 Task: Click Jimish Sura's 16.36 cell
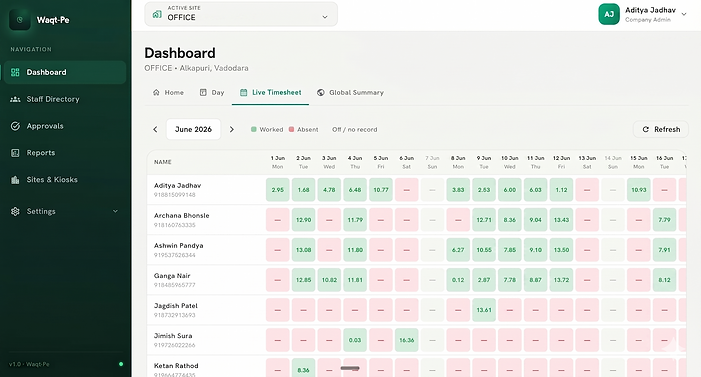pos(406,340)
